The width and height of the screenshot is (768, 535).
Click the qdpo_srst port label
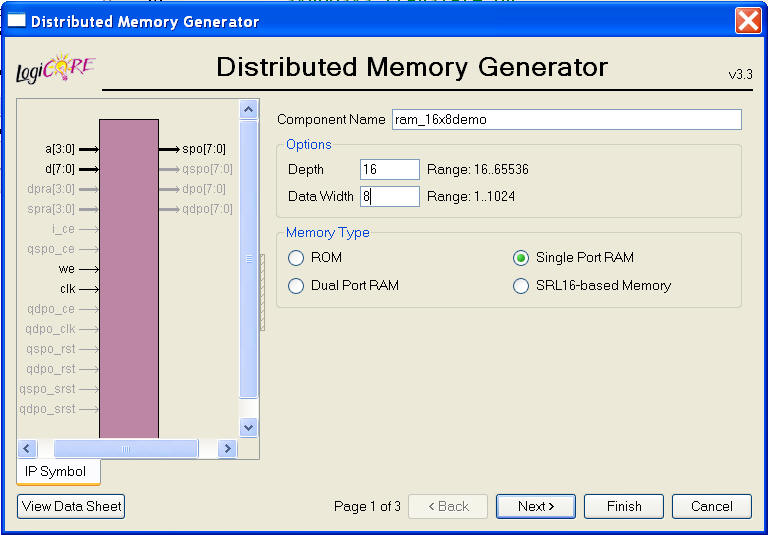(x=48, y=409)
